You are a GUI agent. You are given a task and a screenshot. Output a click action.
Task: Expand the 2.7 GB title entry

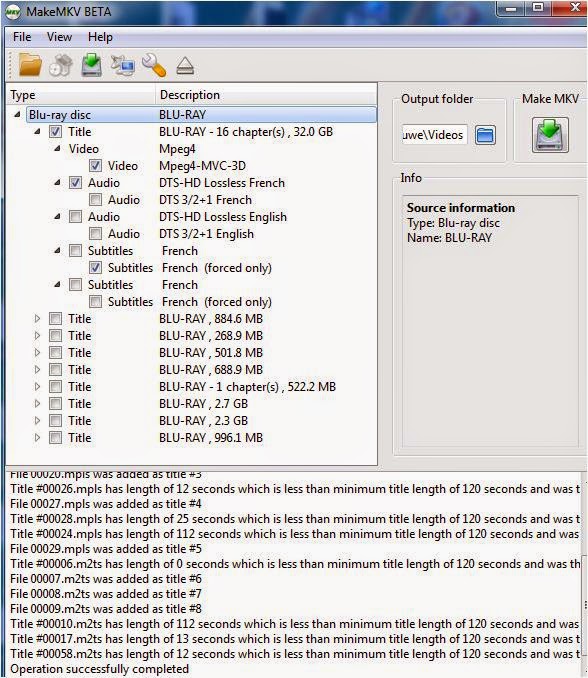coord(37,403)
